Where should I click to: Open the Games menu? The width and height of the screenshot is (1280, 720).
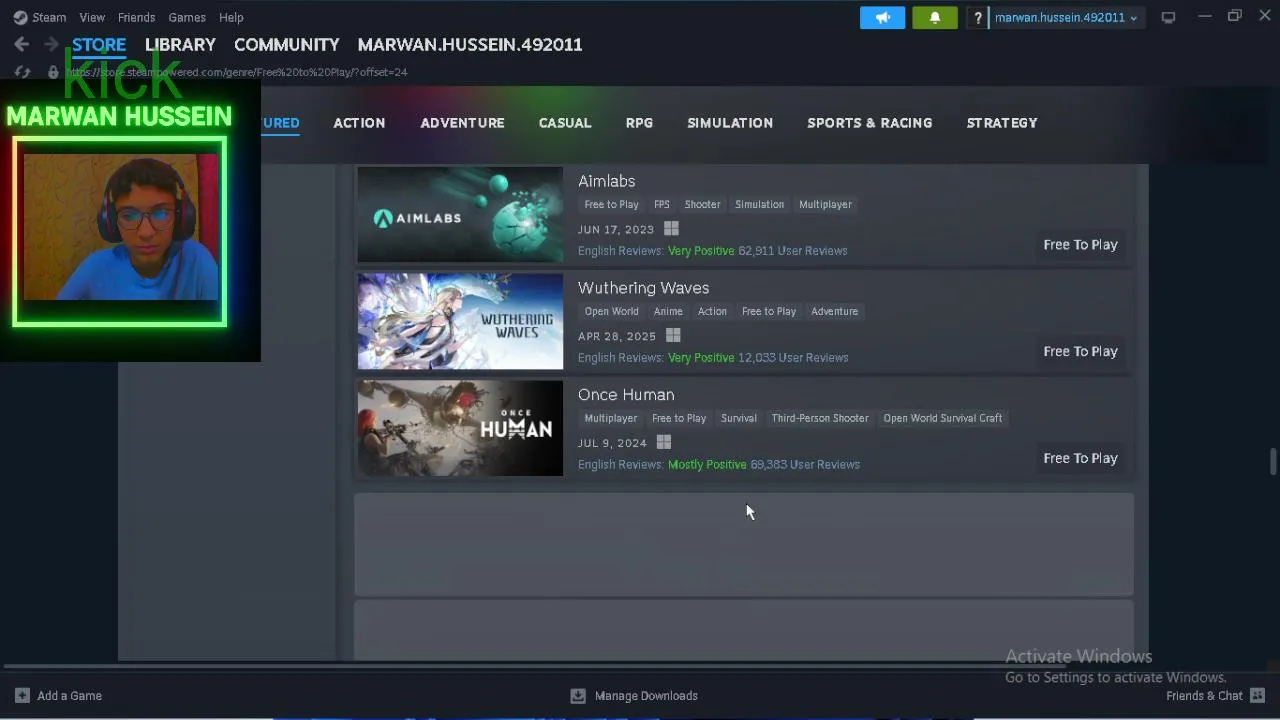click(x=187, y=17)
